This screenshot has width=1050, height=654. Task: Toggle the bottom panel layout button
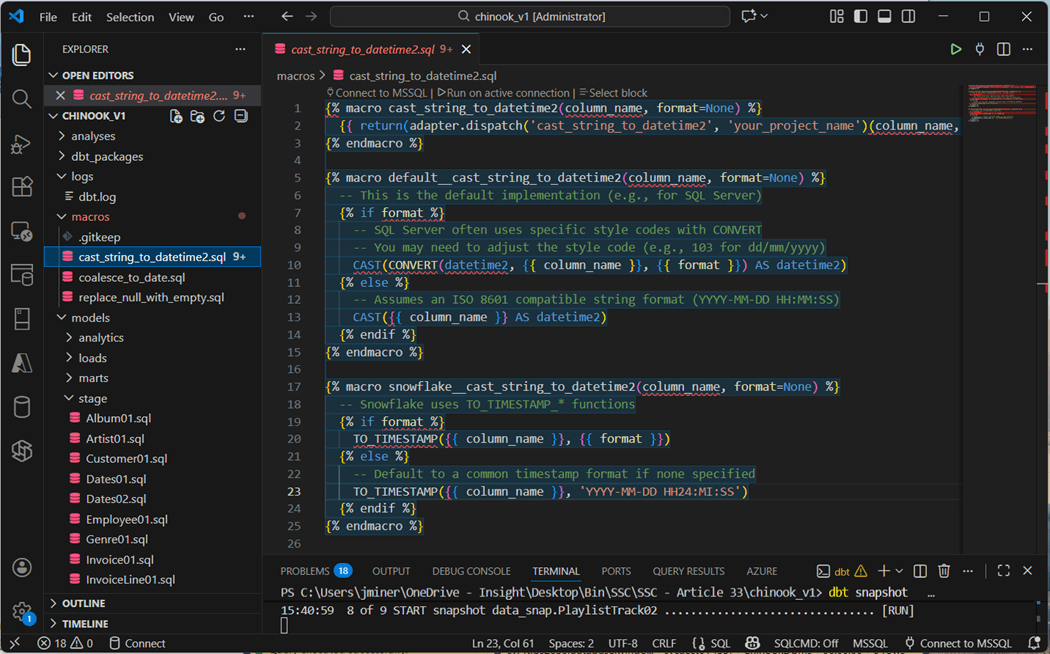coord(884,17)
